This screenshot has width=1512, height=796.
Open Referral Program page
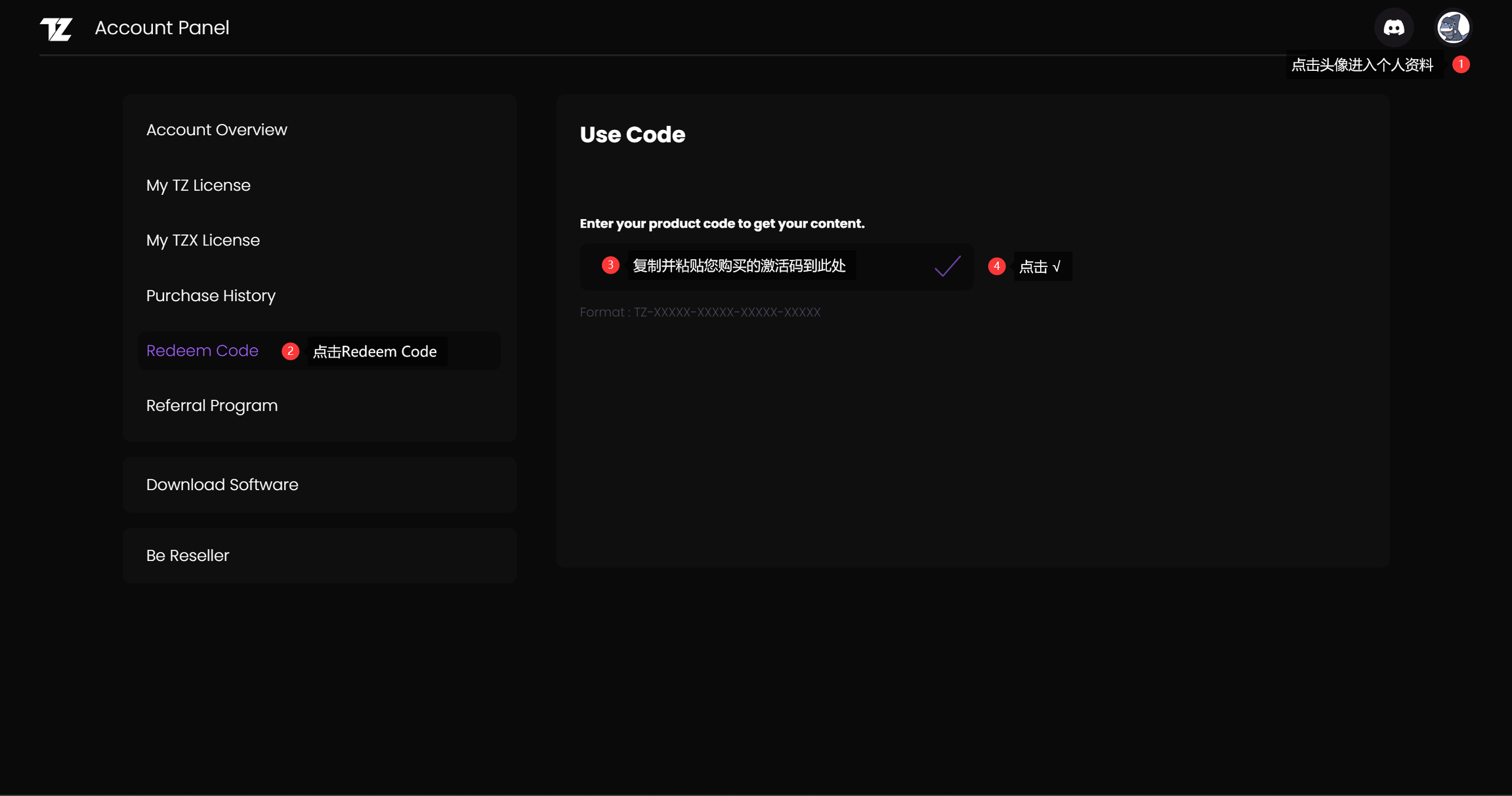click(212, 406)
